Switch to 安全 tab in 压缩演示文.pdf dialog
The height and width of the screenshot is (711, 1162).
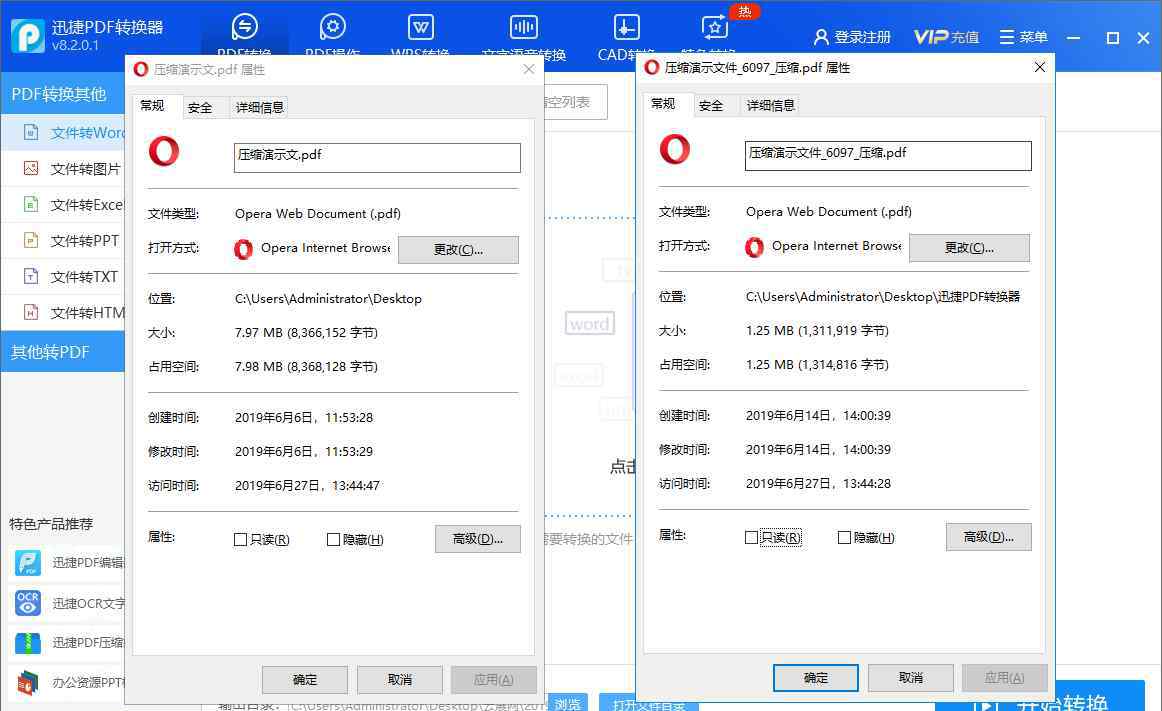point(200,108)
